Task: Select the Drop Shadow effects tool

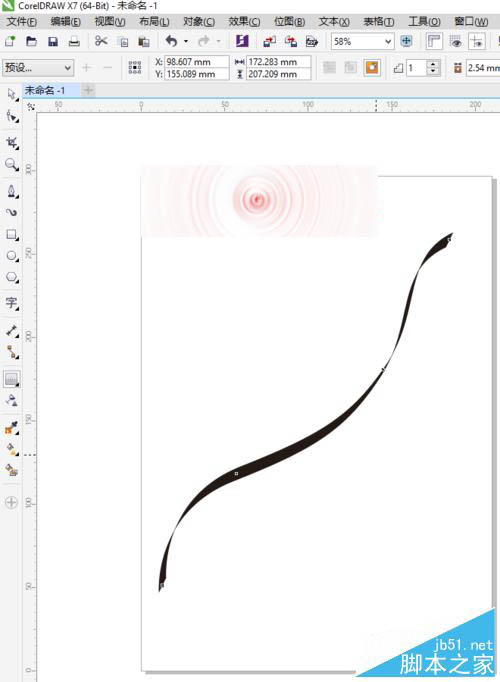Action: coord(12,379)
